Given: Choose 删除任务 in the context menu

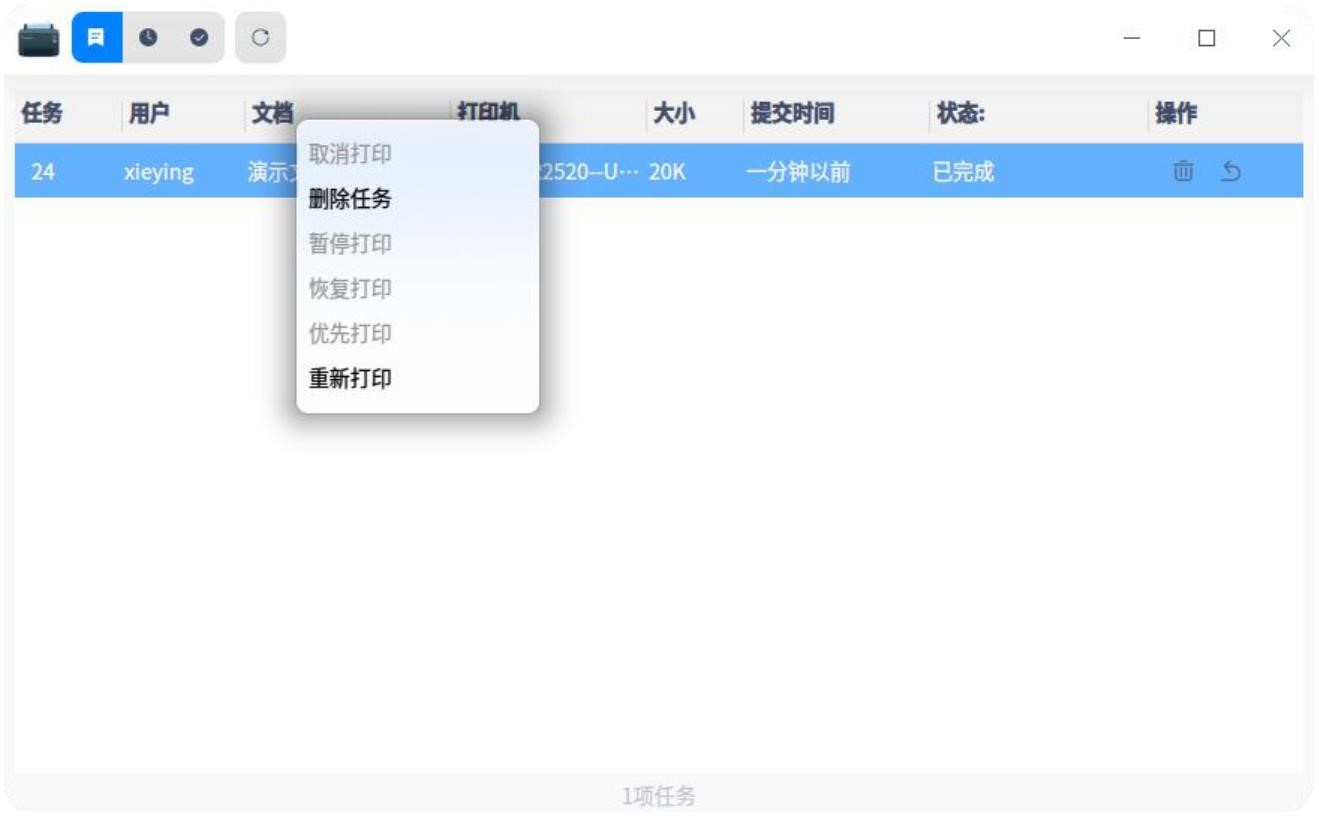Looking at the screenshot, I should pyautogui.click(x=350, y=199).
